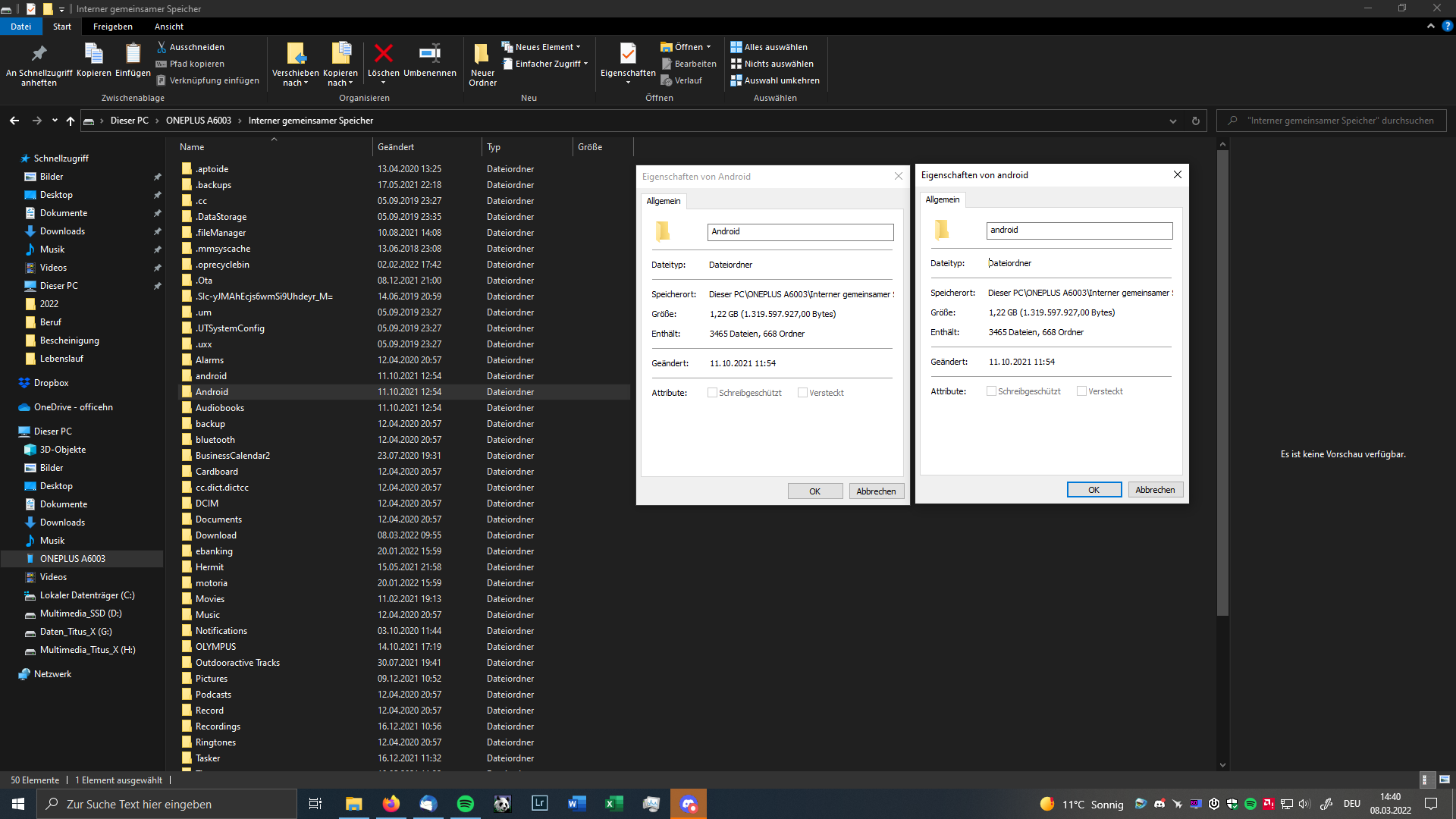The width and height of the screenshot is (1456, 819).
Task: Open Firefox from the taskbar
Action: pyautogui.click(x=391, y=804)
